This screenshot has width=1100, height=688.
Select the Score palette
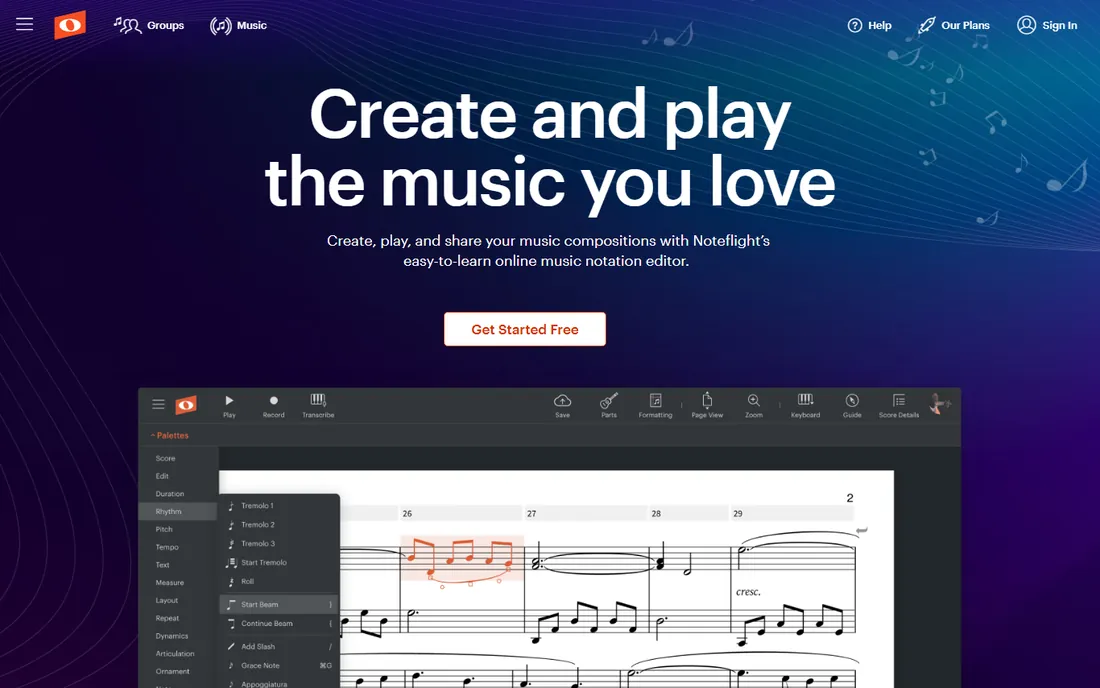point(166,458)
